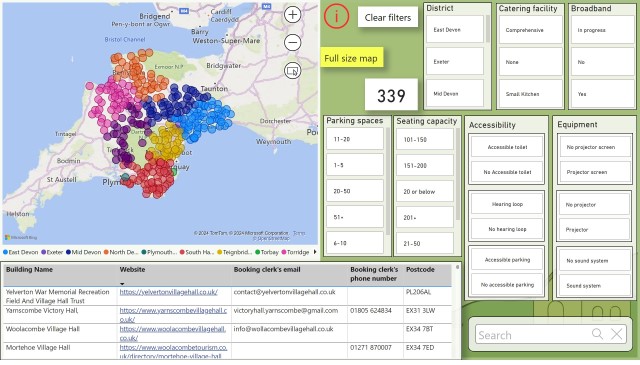
Task: Open Mortehoe Village Hall website link
Action: point(173,351)
